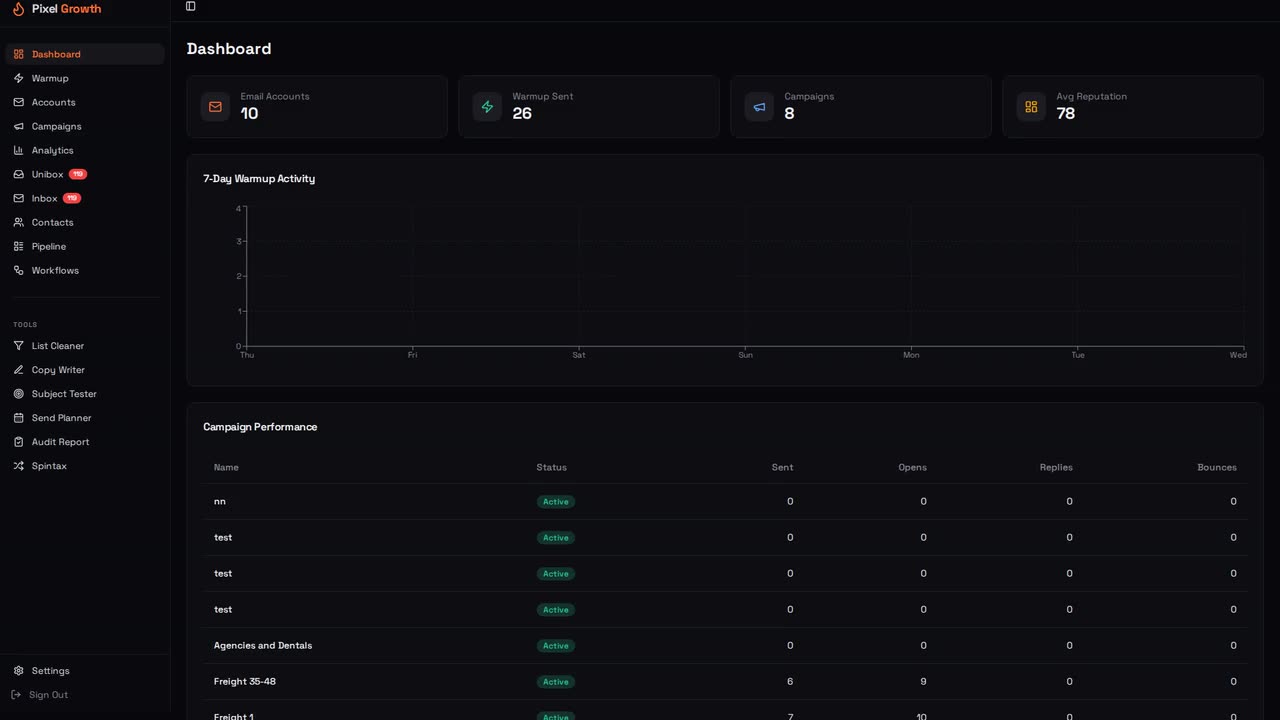Viewport: 1280px width, 720px height.
Task: Click the Spintax shuffle icon
Action: coord(18,466)
